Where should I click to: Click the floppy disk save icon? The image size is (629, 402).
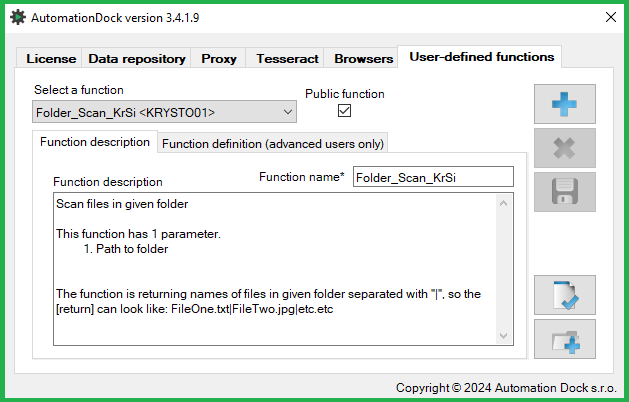pyautogui.click(x=564, y=192)
